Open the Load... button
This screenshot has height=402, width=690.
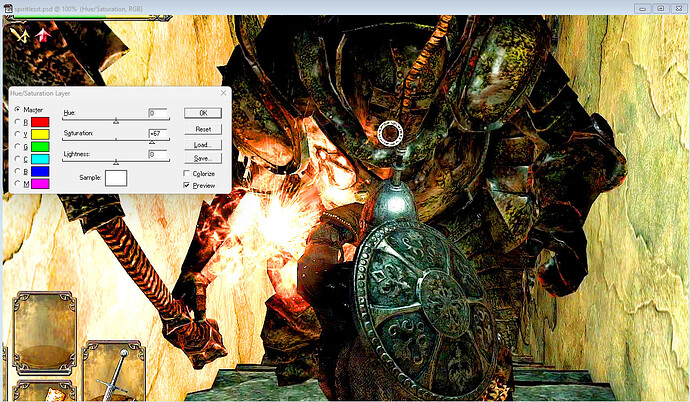[x=203, y=145]
